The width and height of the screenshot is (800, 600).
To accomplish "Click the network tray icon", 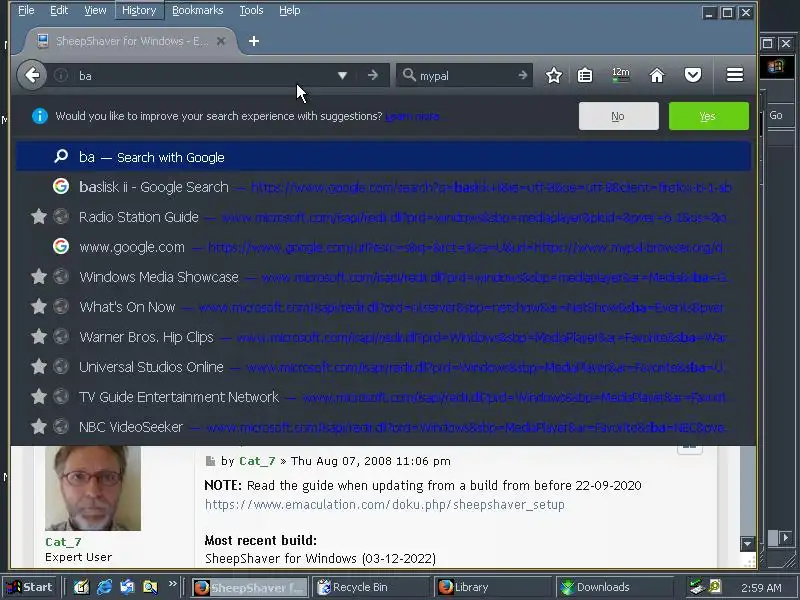I will coord(696,587).
